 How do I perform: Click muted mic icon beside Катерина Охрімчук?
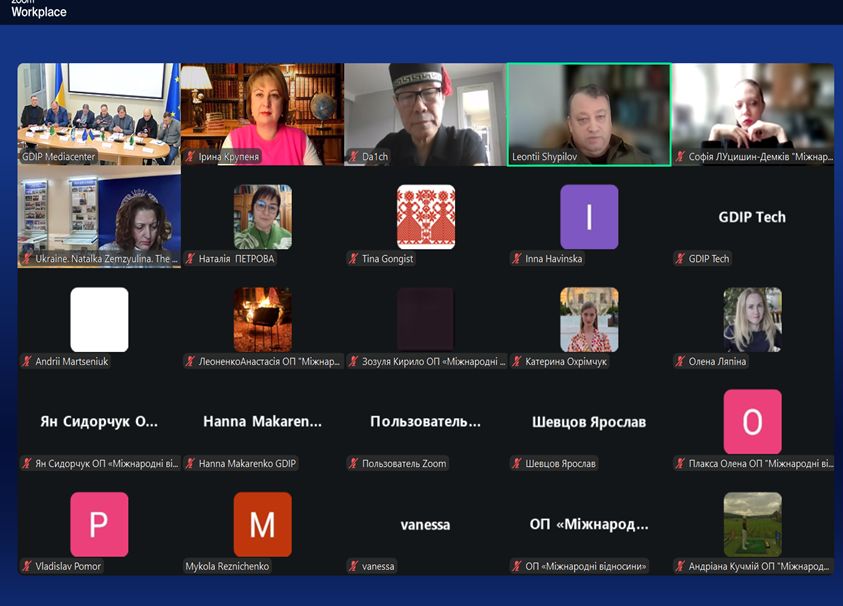[x=516, y=362]
